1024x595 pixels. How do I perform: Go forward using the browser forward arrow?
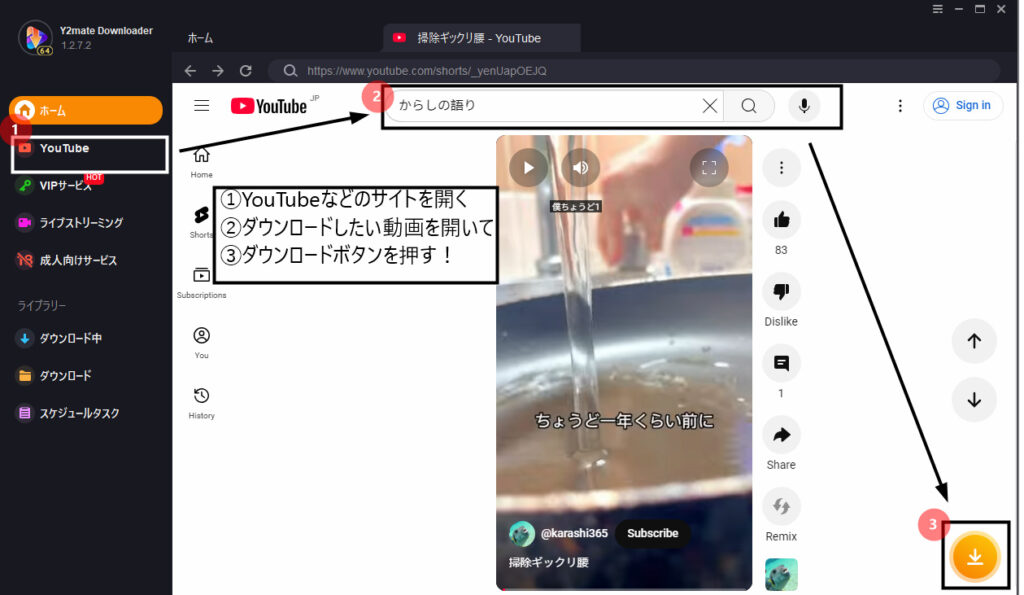point(217,71)
